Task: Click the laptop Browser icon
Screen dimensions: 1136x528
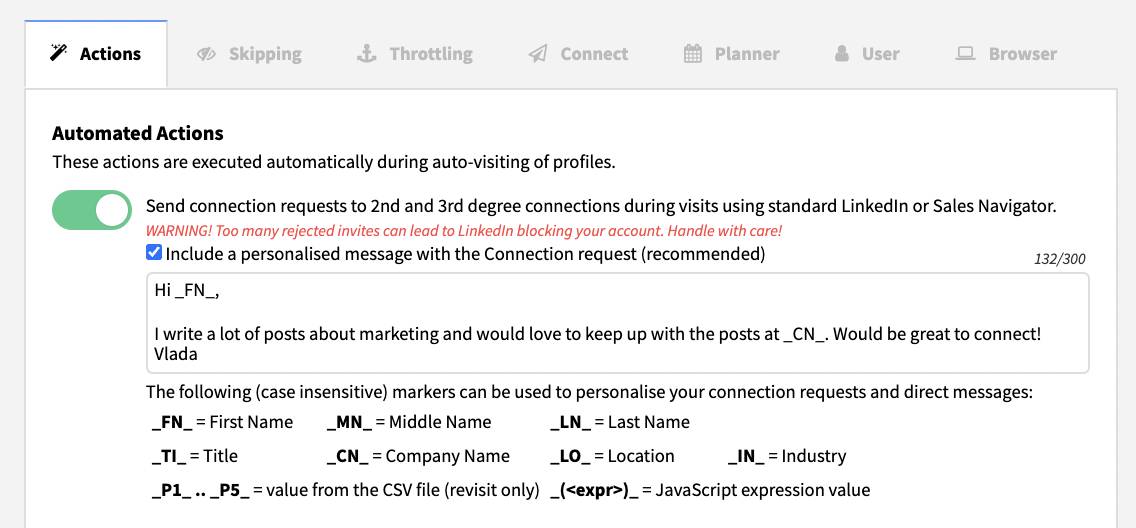Action: pos(965,54)
